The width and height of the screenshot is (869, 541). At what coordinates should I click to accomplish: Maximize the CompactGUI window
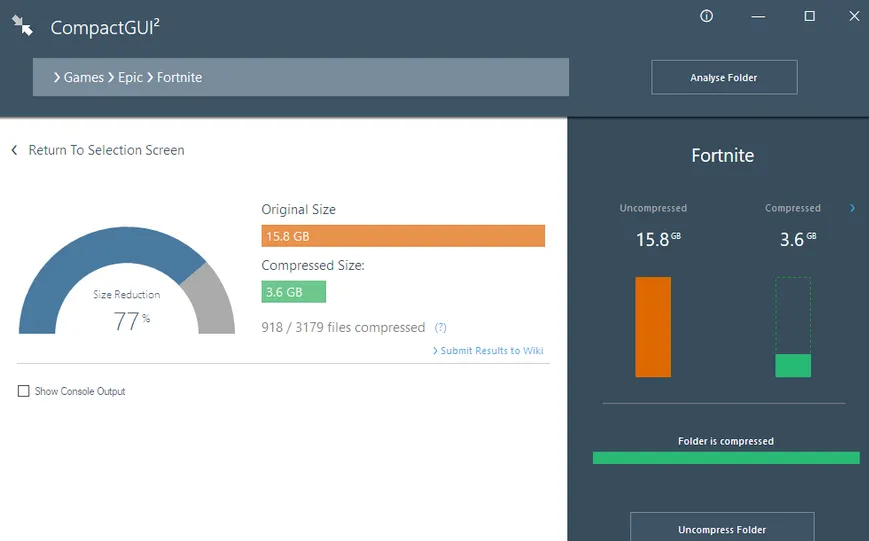tap(809, 16)
